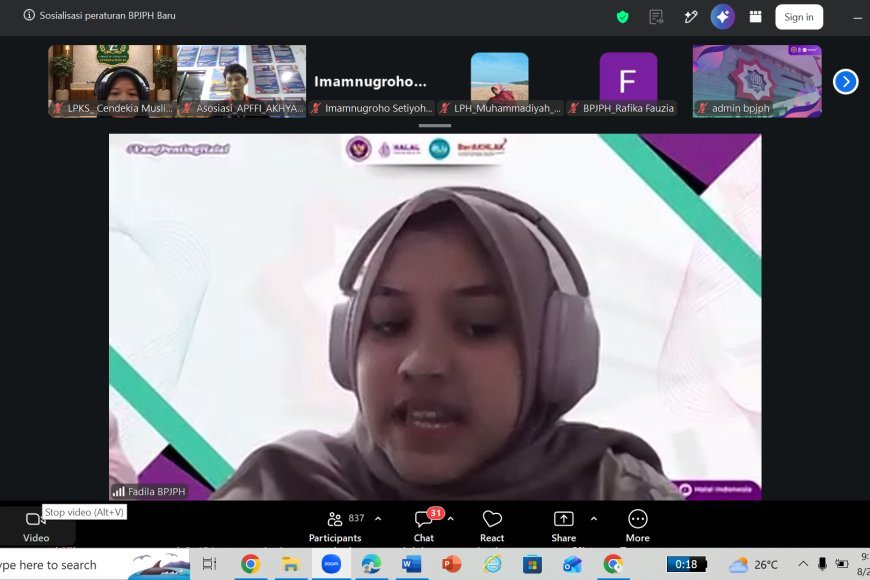Select Asosiasi_APFFI_AKHYA... participant thumbnail

coord(241,81)
